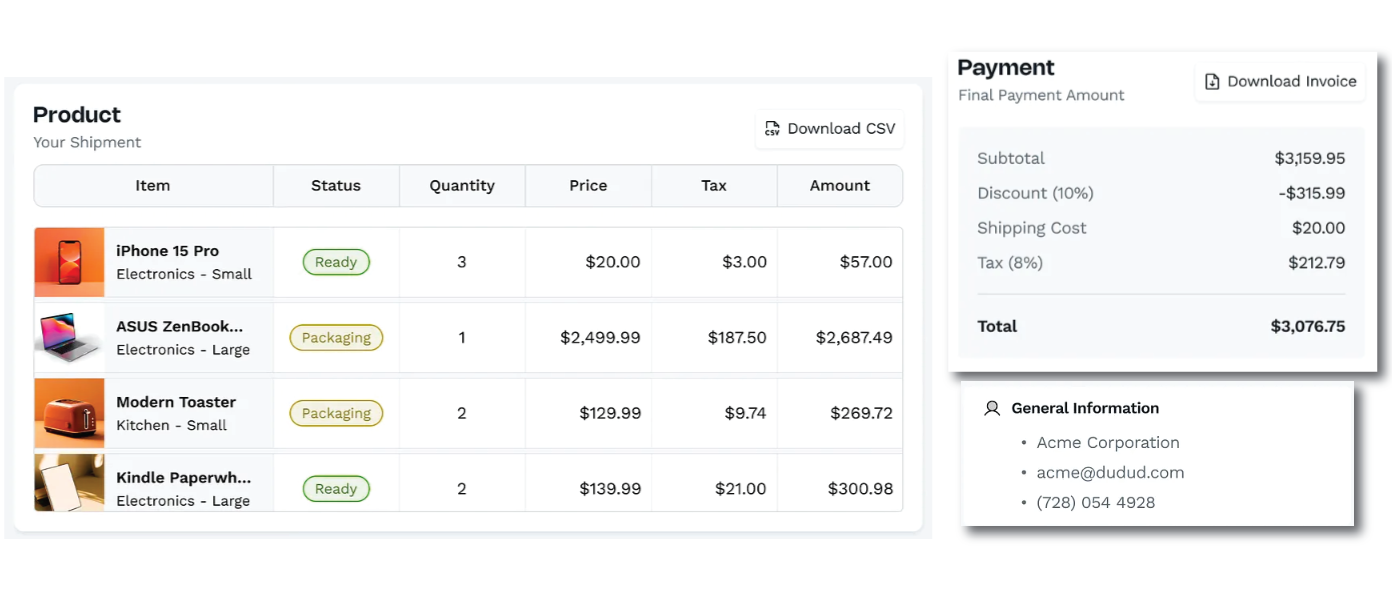The image size is (1392, 616).
Task: Sort by the Item column header
Action: click(x=153, y=186)
